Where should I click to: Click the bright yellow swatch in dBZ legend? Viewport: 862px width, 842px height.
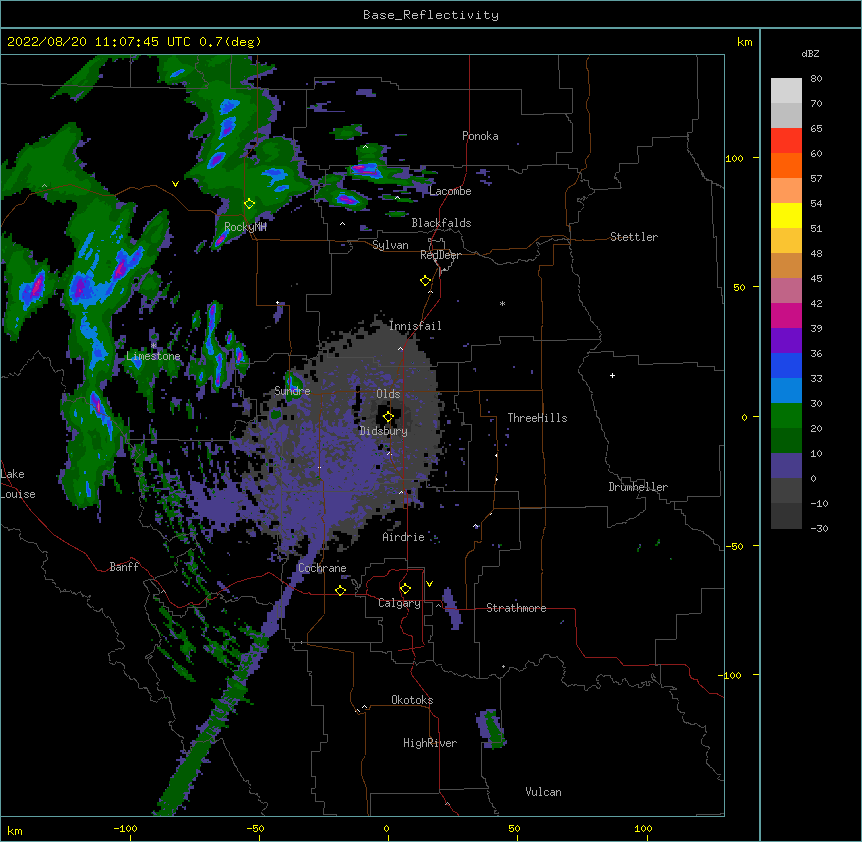pyautogui.click(x=786, y=215)
